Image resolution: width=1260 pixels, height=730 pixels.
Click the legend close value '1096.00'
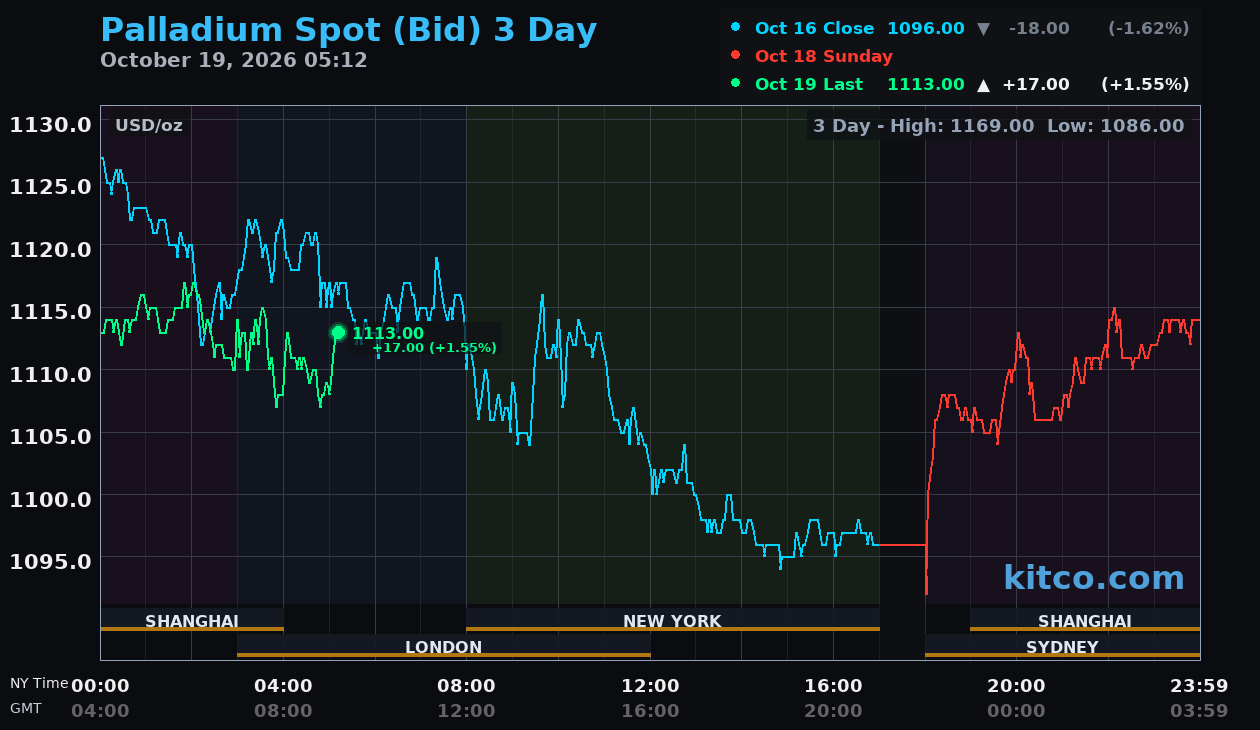click(926, 29)
